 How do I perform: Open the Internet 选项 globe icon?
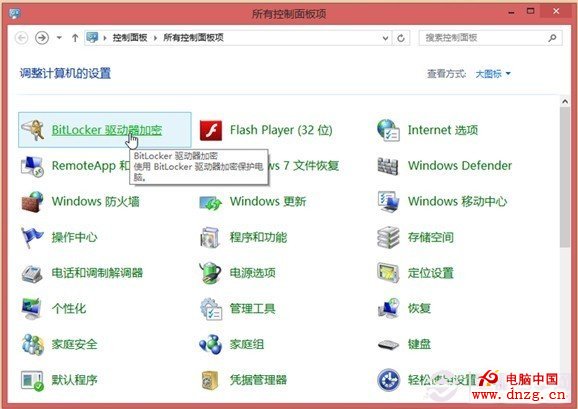click(389, 130)
